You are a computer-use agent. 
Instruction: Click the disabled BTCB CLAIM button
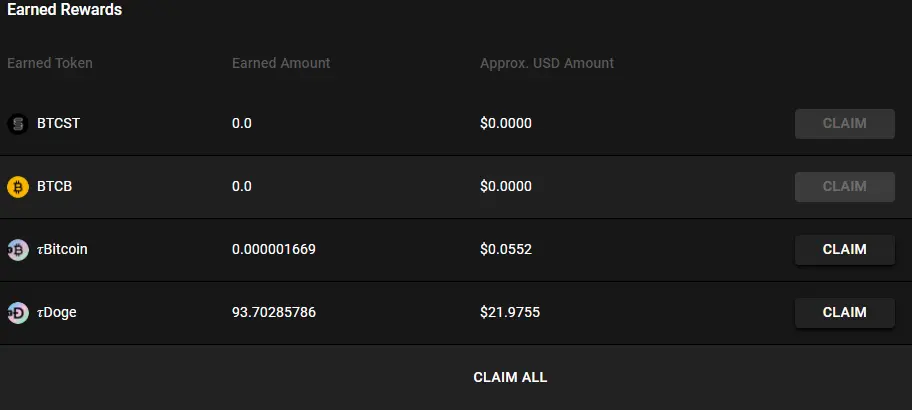coord(845,187)
